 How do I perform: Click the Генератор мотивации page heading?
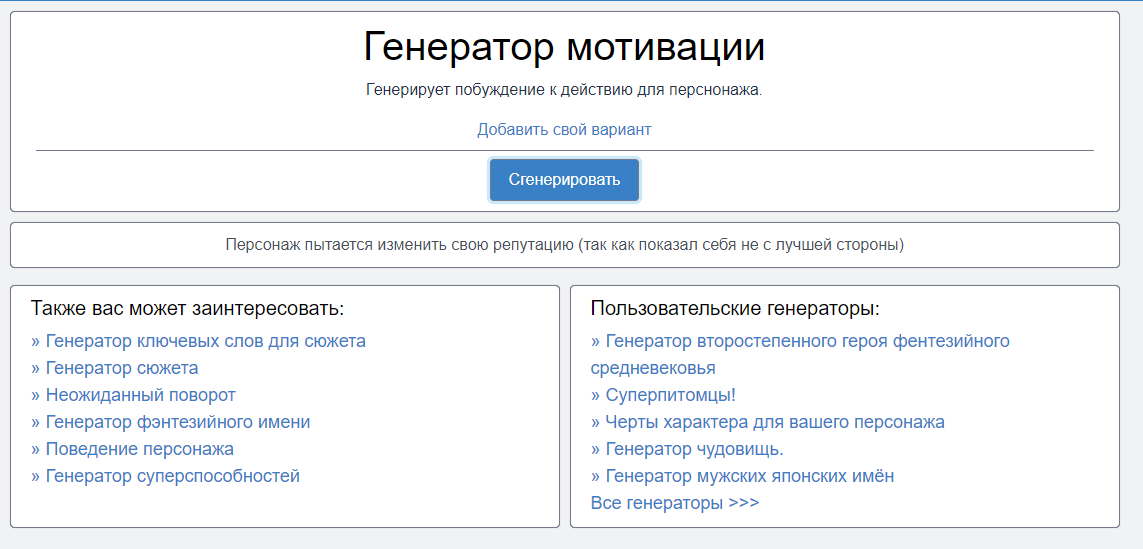click(564, 47)
